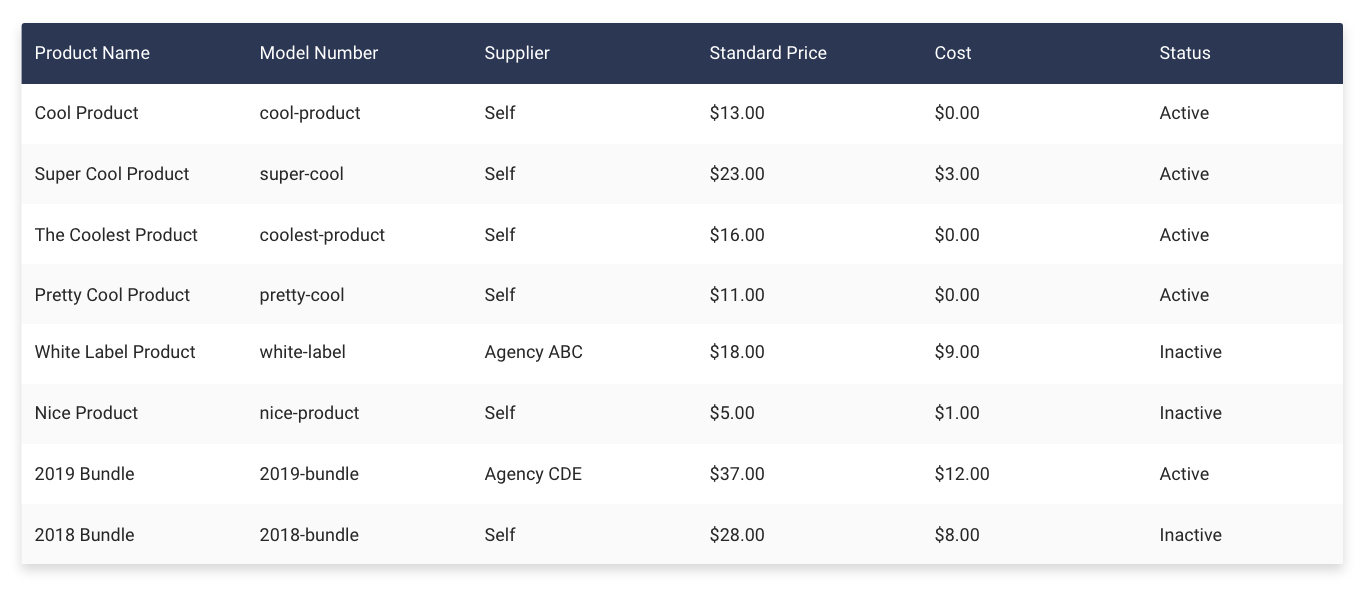Click the Cost column header
The height and width of the screenshot is (599, 1369).
click(x=952, y=53)
